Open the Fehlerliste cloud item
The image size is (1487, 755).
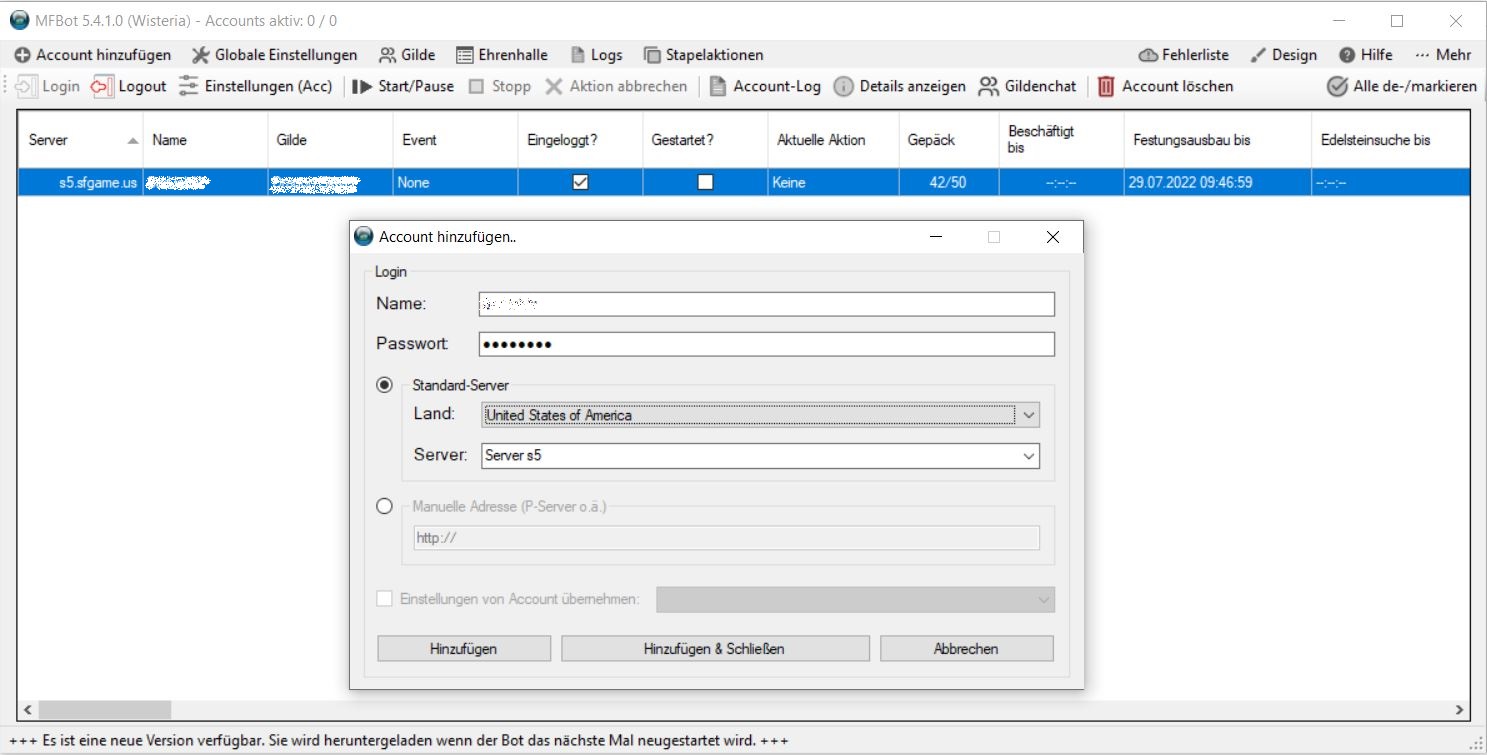coord(1183,55)
